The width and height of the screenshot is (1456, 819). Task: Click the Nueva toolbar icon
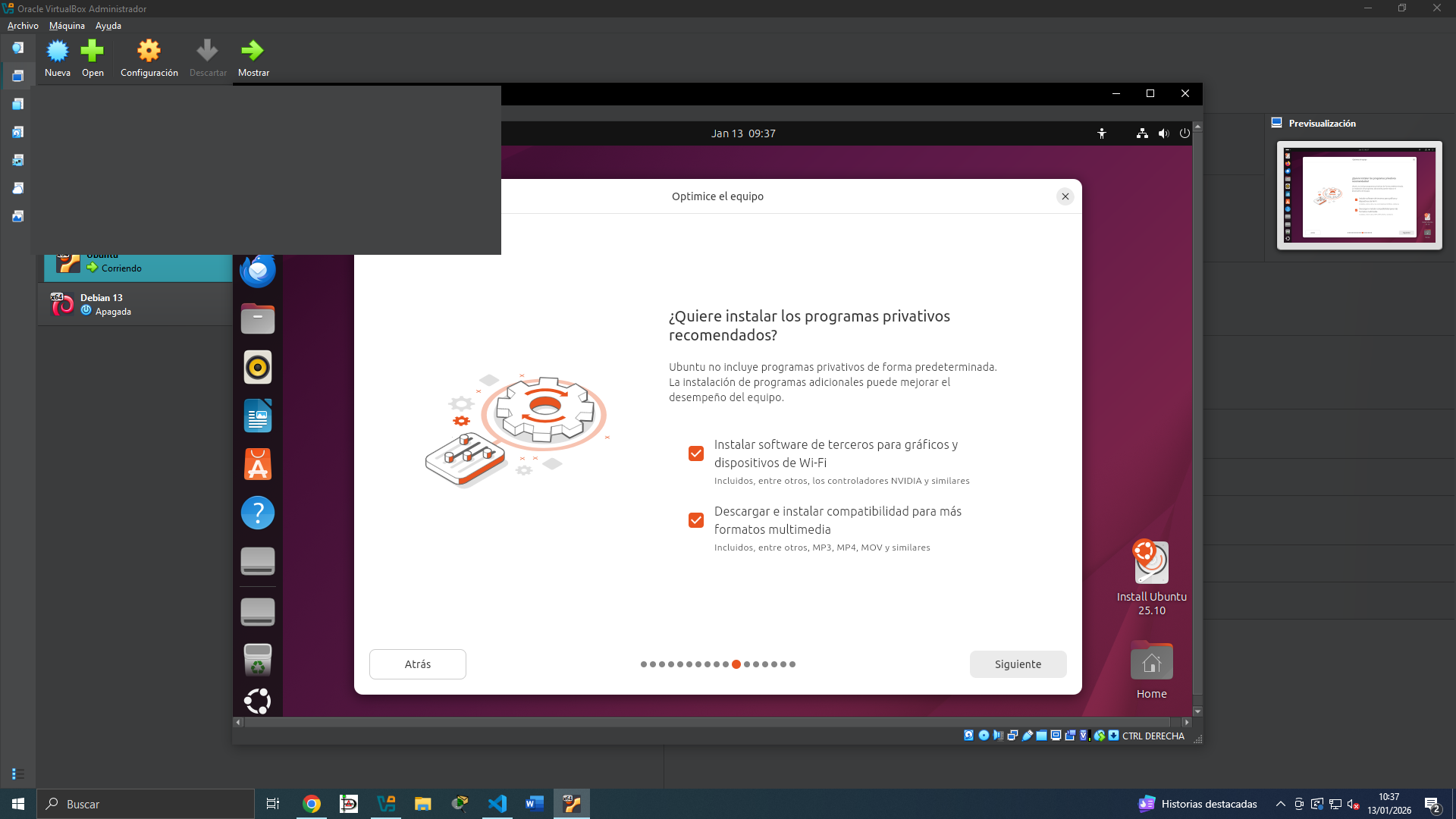click(x=58, y=52)
